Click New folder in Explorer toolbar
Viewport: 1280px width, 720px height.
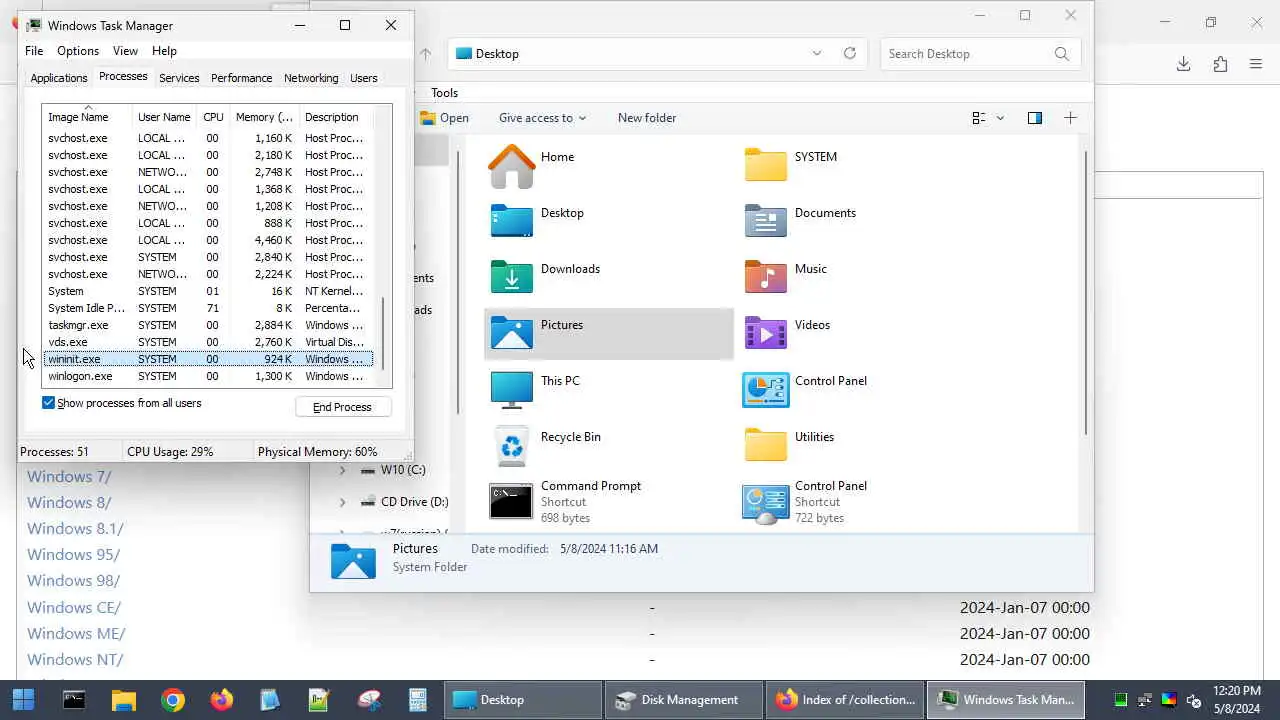pyautogui.click(x=647, y=118)
